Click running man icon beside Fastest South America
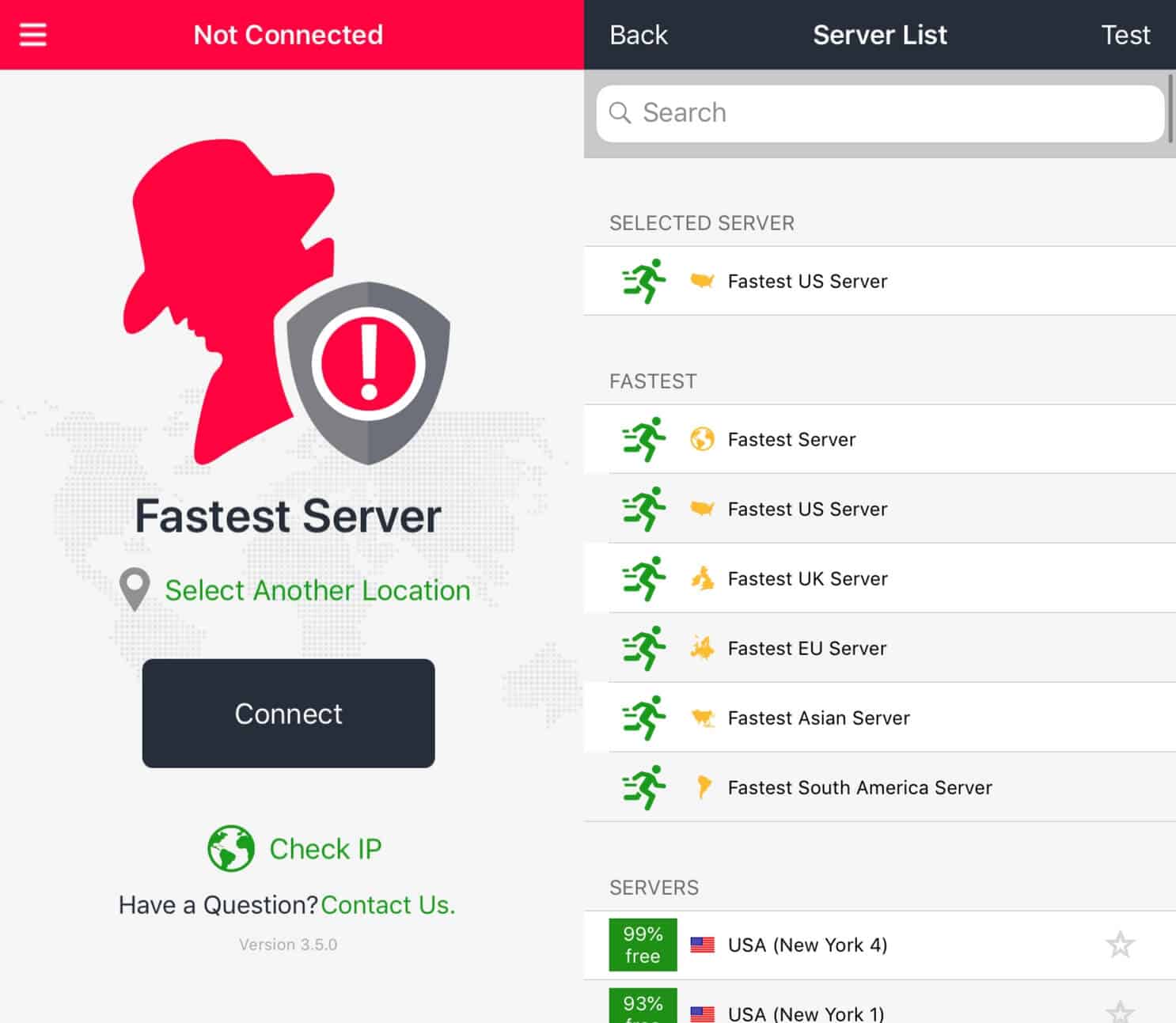This screenshot has height=1023, width=1176. pos(644,787)
